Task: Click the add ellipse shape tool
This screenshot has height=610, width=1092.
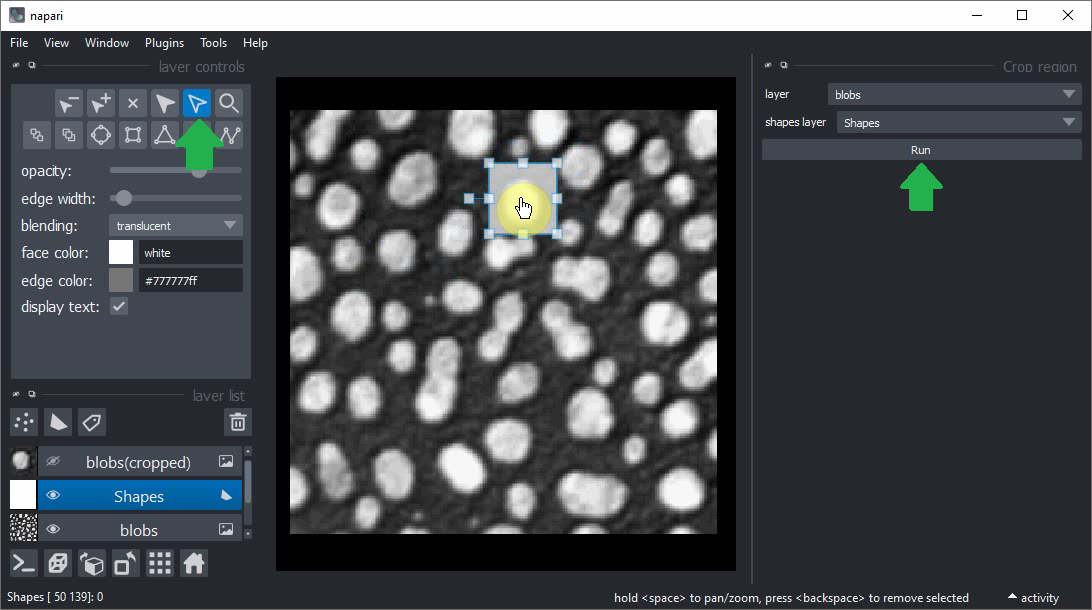Action: point(100,135)
